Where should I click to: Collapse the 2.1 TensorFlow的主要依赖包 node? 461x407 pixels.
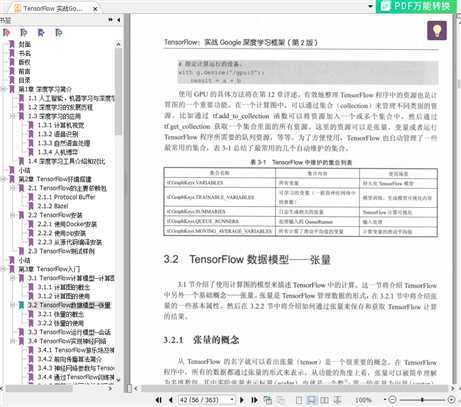pyautogui.click(x=13, y=188)
